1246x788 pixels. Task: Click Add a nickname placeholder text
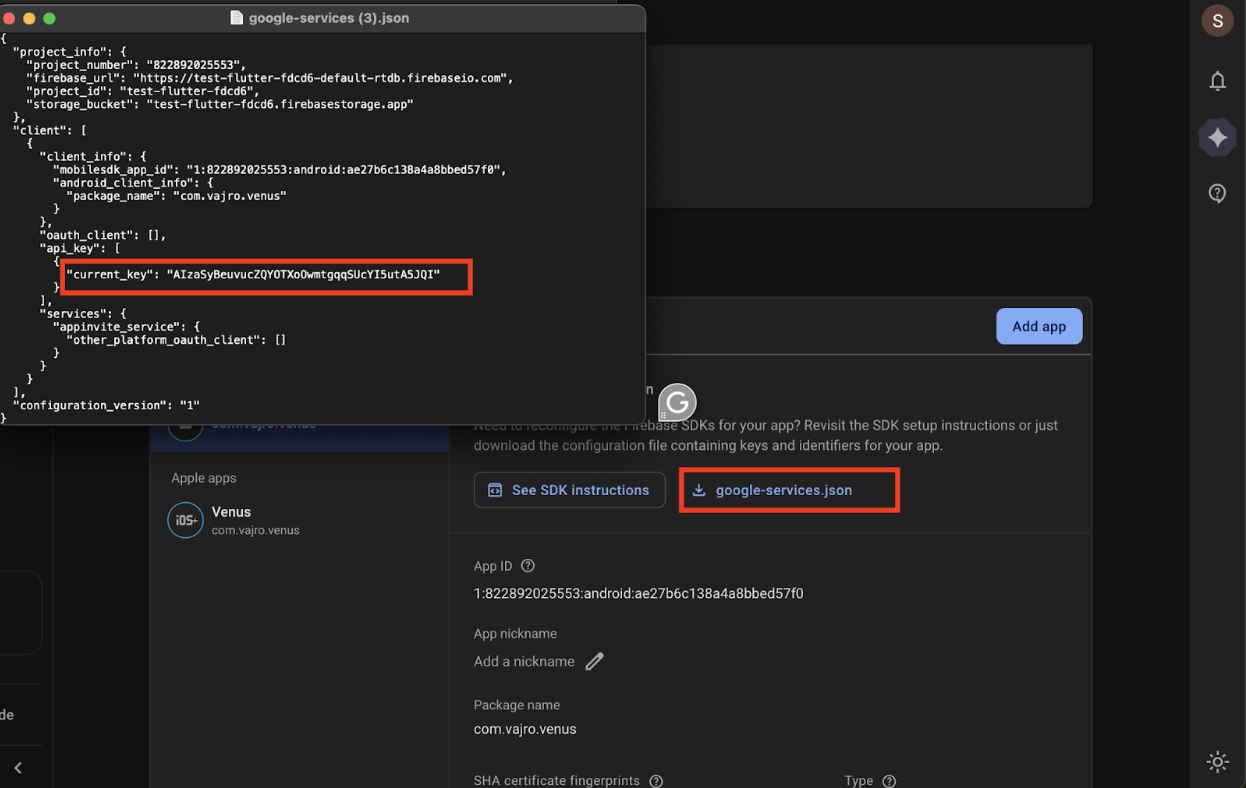(524, 661)
